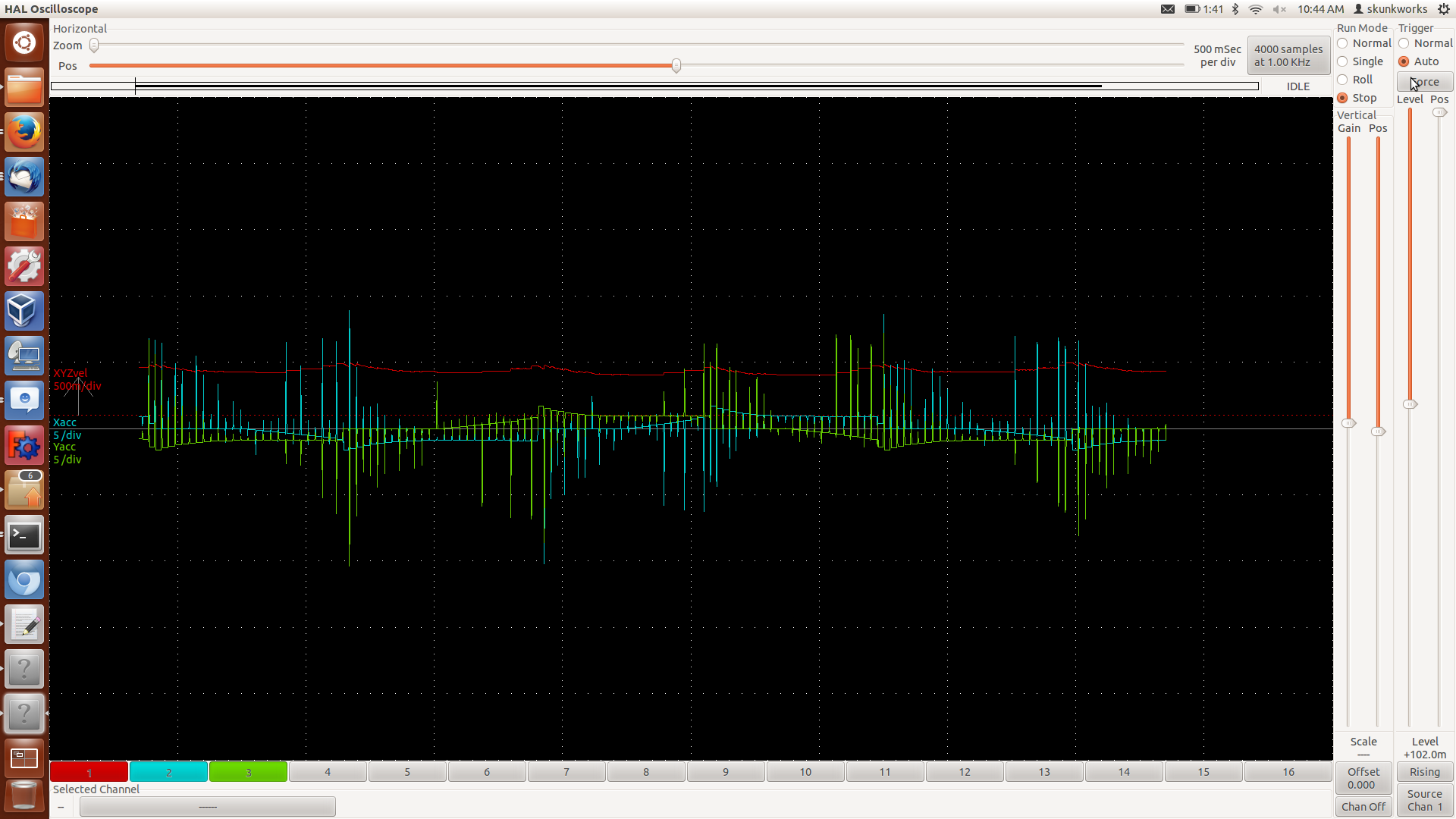The height and width of the screenshot is (819, 1456).
Task: Select Stop run mode
Action: click(1357, 98)
